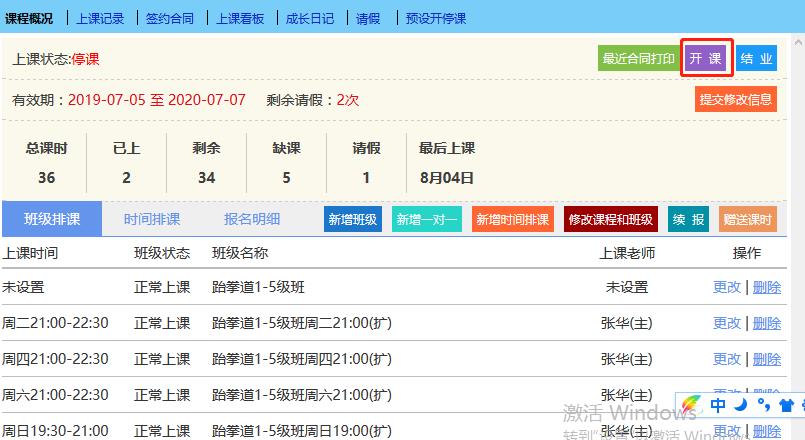This screenshot has height=440, width=805.
Task: Click 更改 for the 周二21:00-22:30 class
Action: point(727,323)
